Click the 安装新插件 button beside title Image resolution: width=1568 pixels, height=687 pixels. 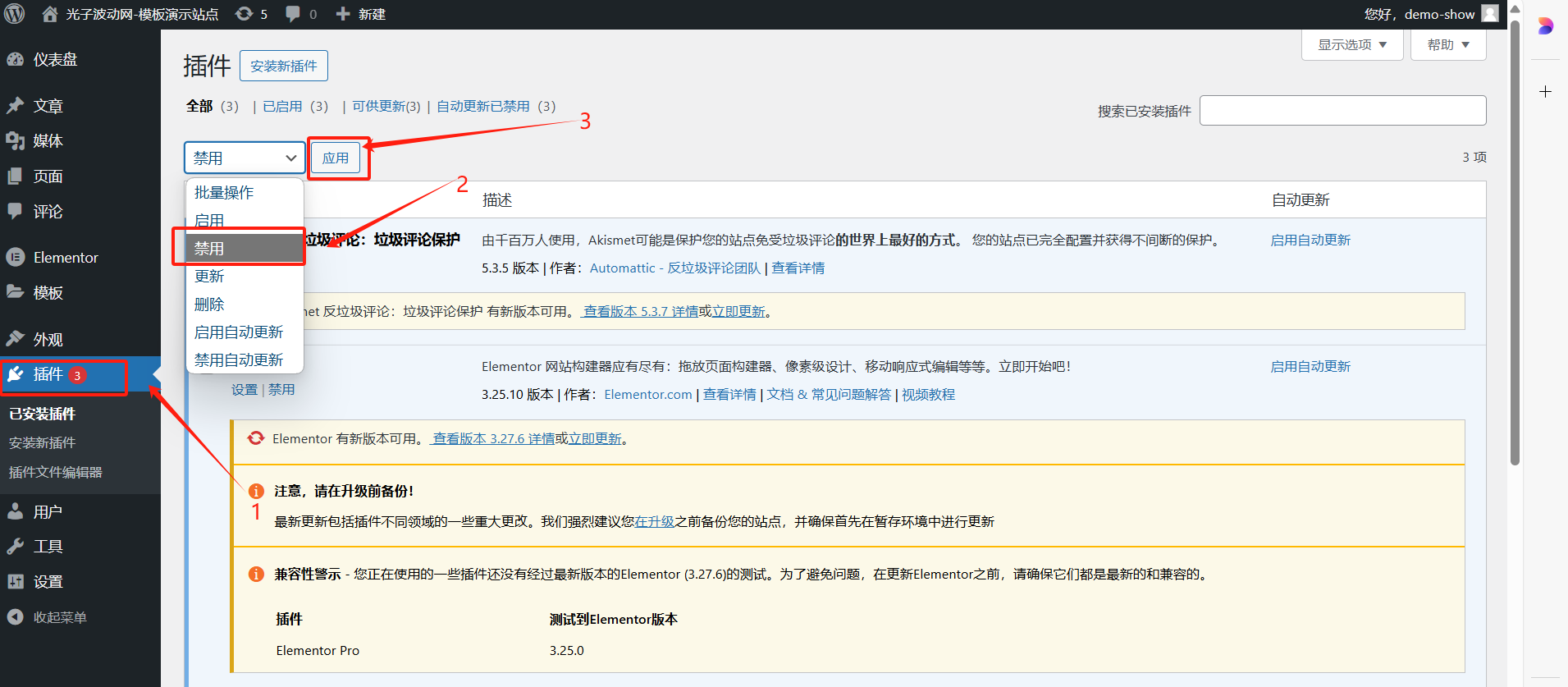click(x=284, y=66)
